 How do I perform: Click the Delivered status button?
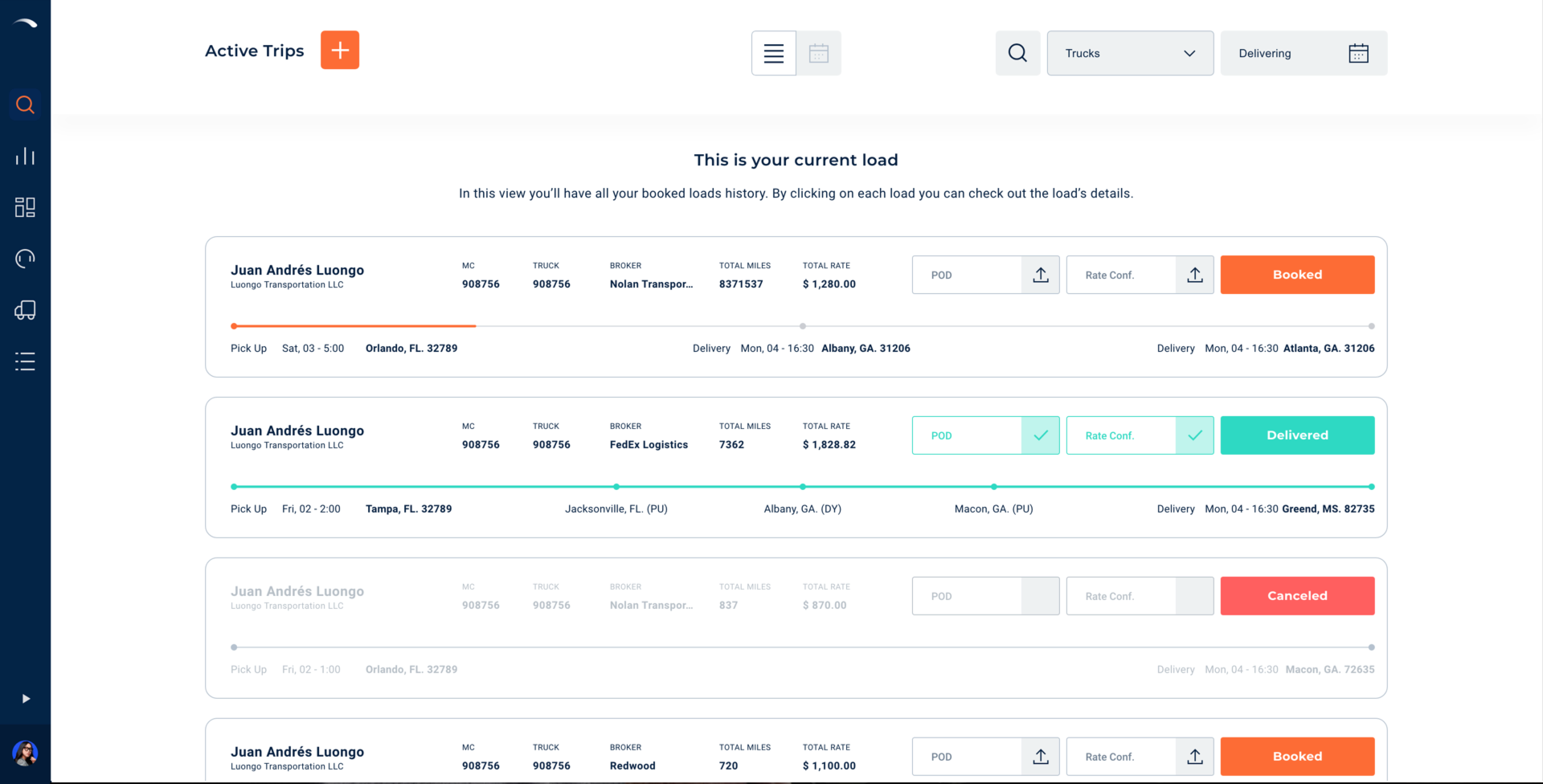click(x=1298, y=435)
